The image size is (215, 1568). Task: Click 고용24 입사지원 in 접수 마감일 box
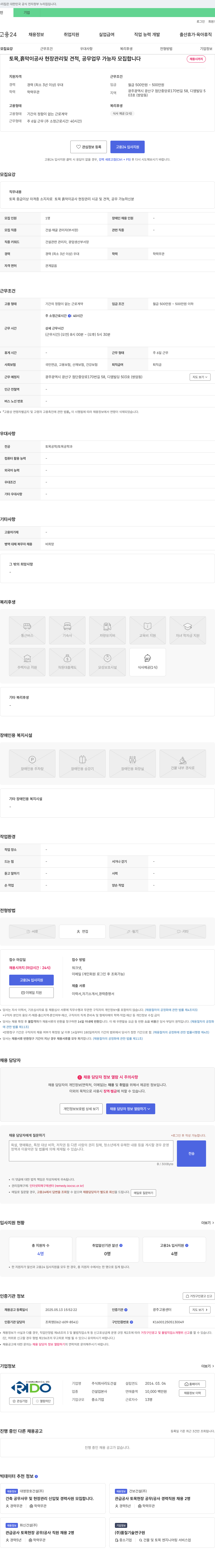click(x=32, y=980)
